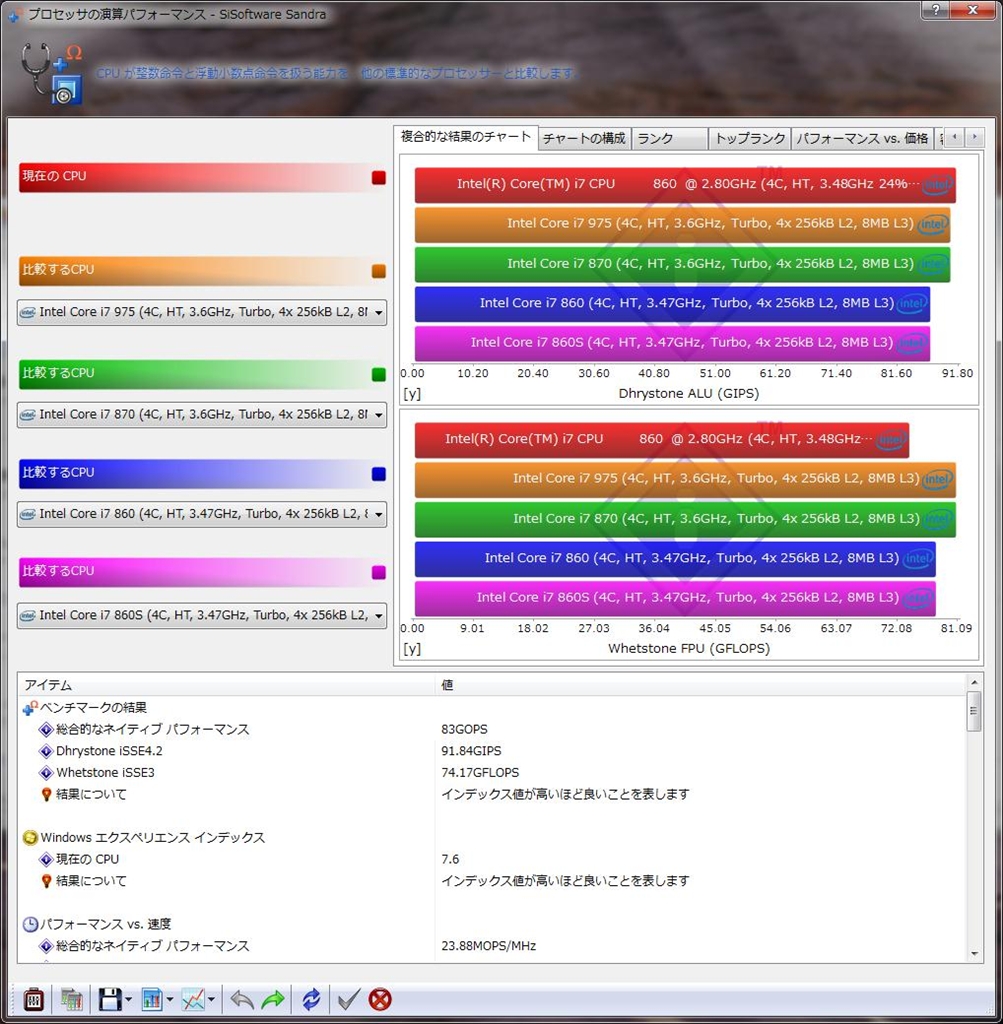
Task: Click the Whetstone FPU (GFLOPS) axis label
Action: click(x=689, y=648)
